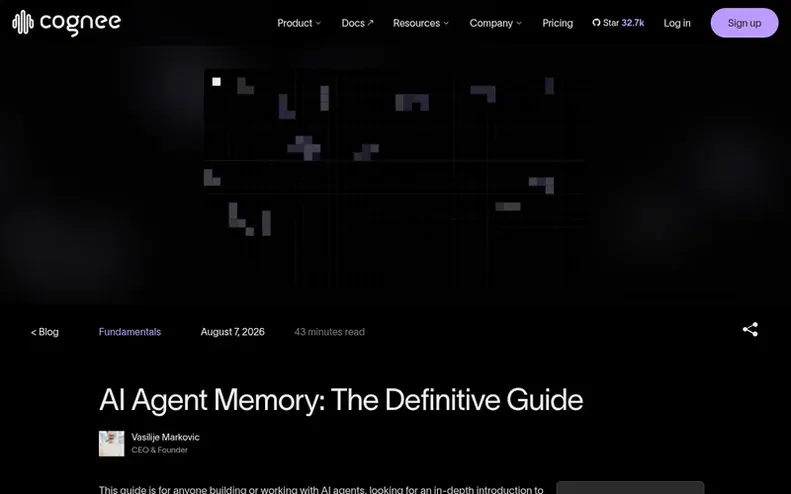Image resolution: width=791 pixels, height=494 pixels.
Task: Click Log in
Action: pyautogui.click(x=677, y=23)
